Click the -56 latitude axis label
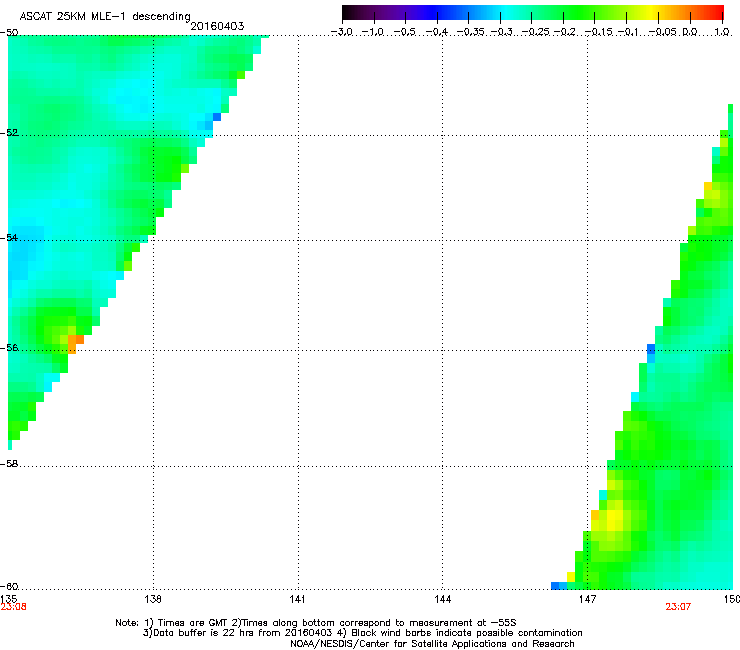 click(x=9, y=347)
